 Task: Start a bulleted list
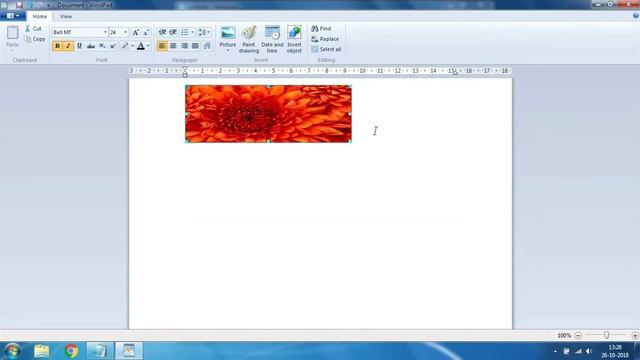click(x=185, y=32)
